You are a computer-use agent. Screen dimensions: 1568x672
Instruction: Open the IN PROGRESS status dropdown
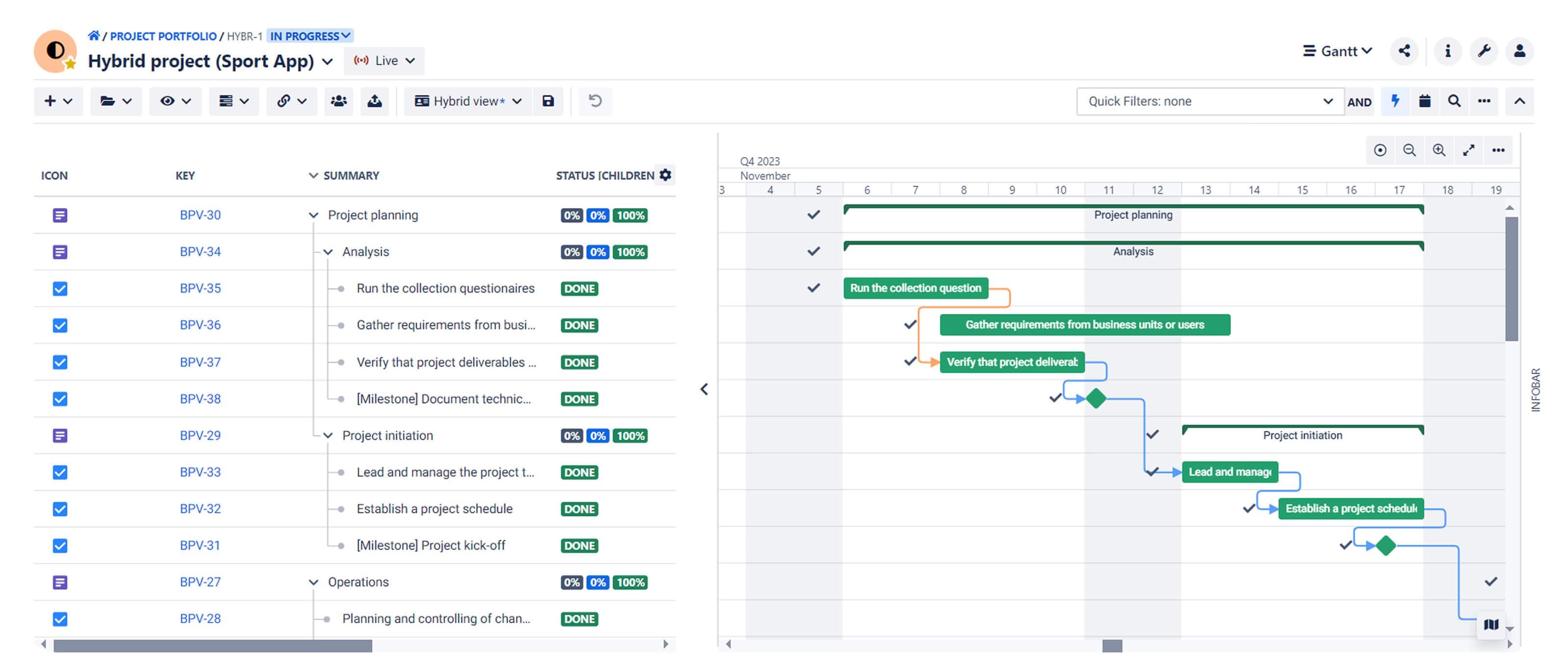(x=311, y=36)
